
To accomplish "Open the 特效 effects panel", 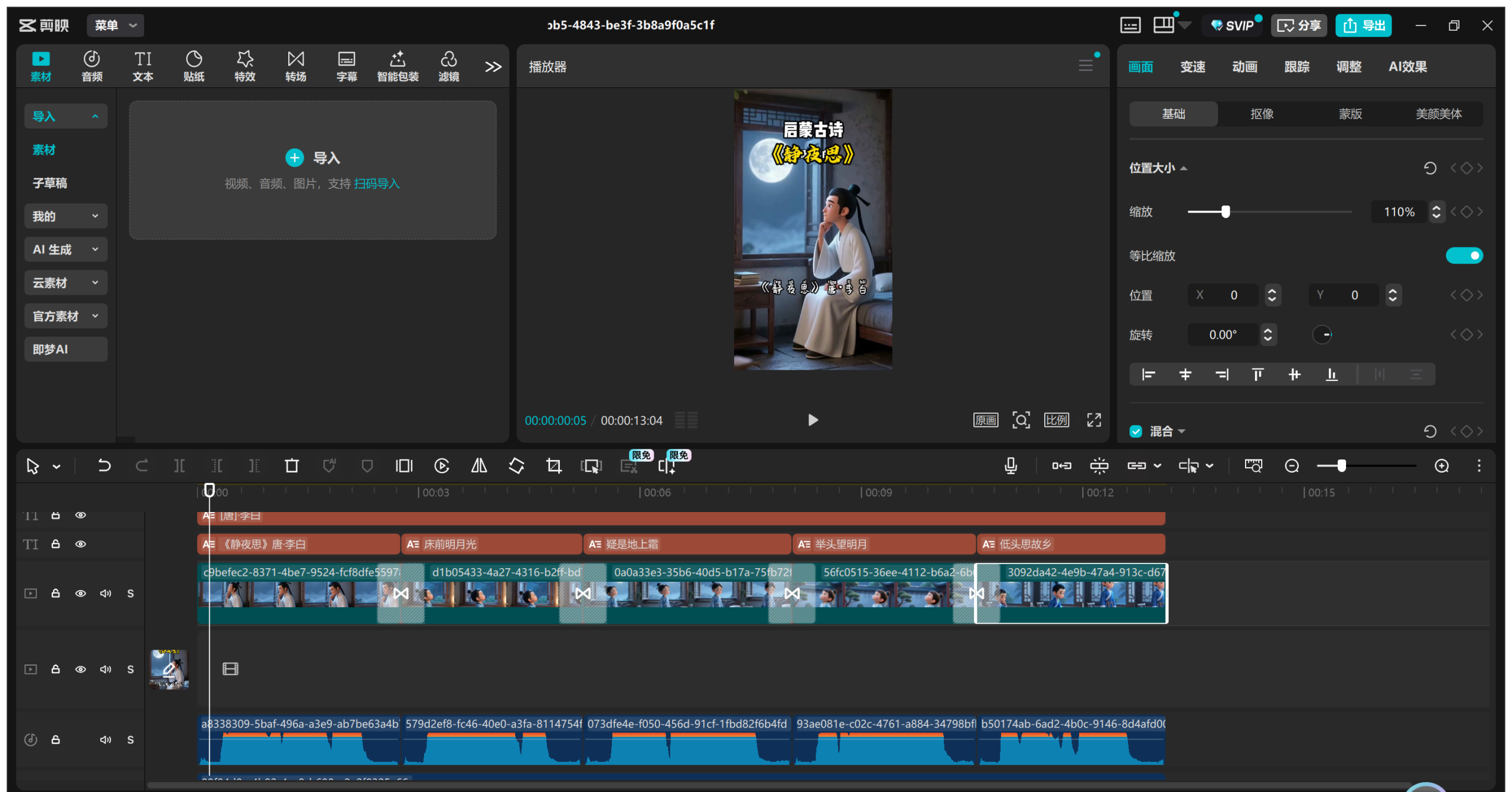I will click(245, 66).
